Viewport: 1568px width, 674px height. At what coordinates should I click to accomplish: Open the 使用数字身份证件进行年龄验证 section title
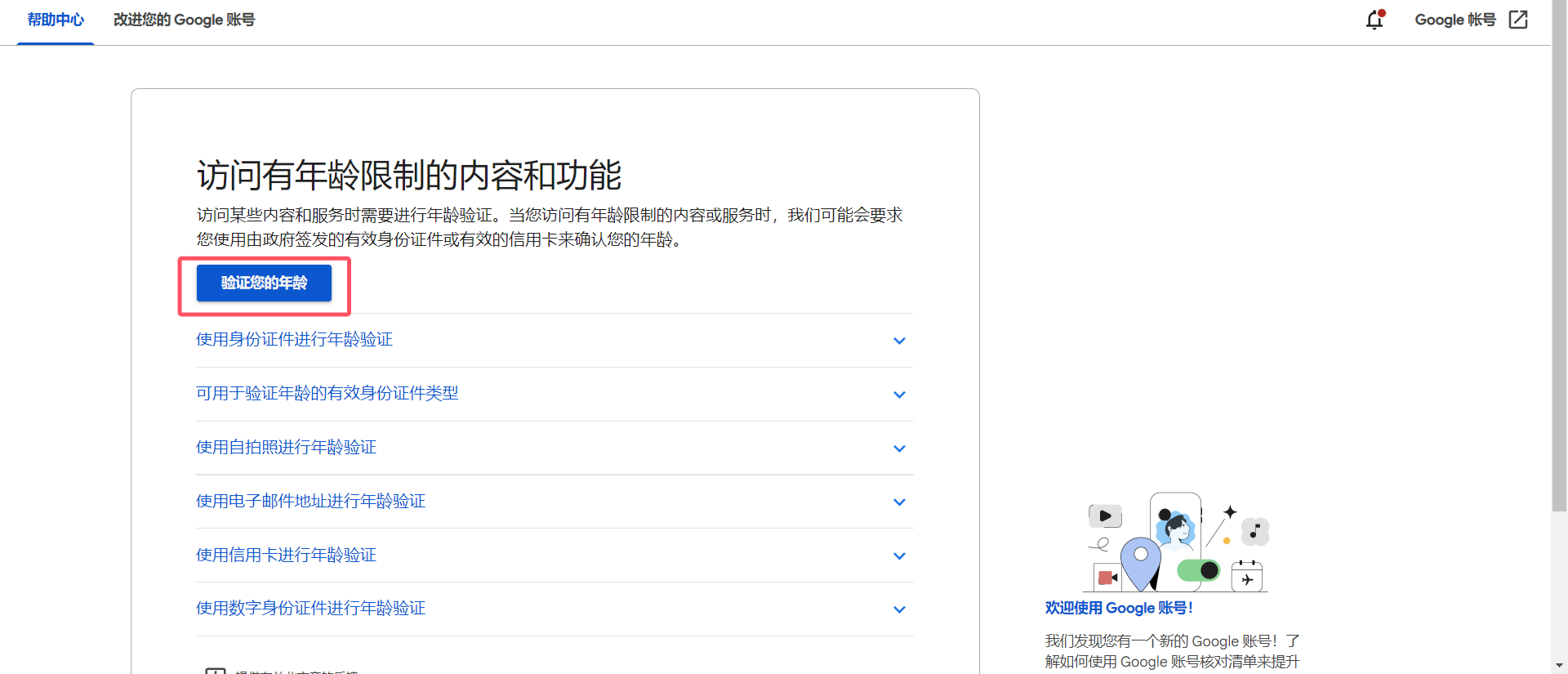310,608
